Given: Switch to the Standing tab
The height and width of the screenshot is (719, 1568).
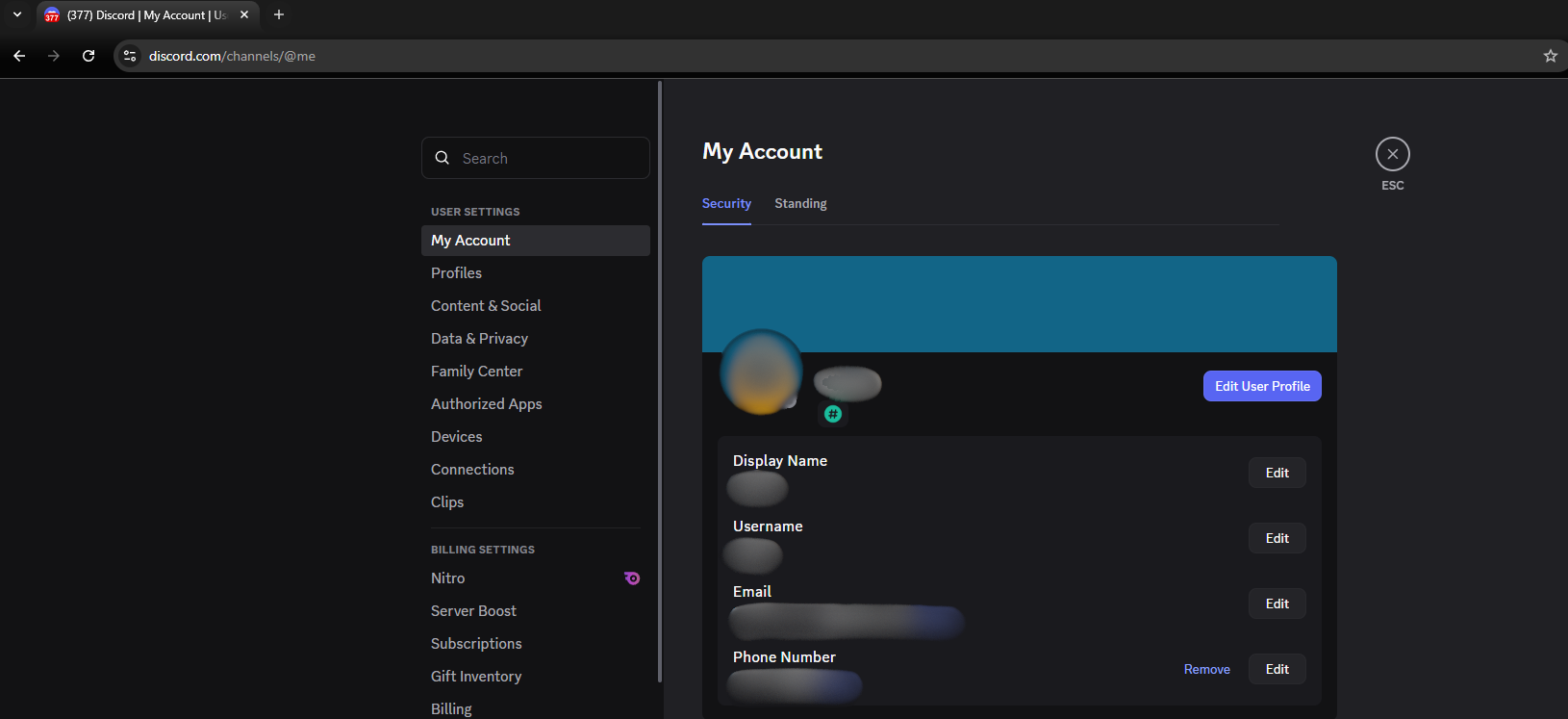Looking at the screenshot, I should (x=800, y=203).
